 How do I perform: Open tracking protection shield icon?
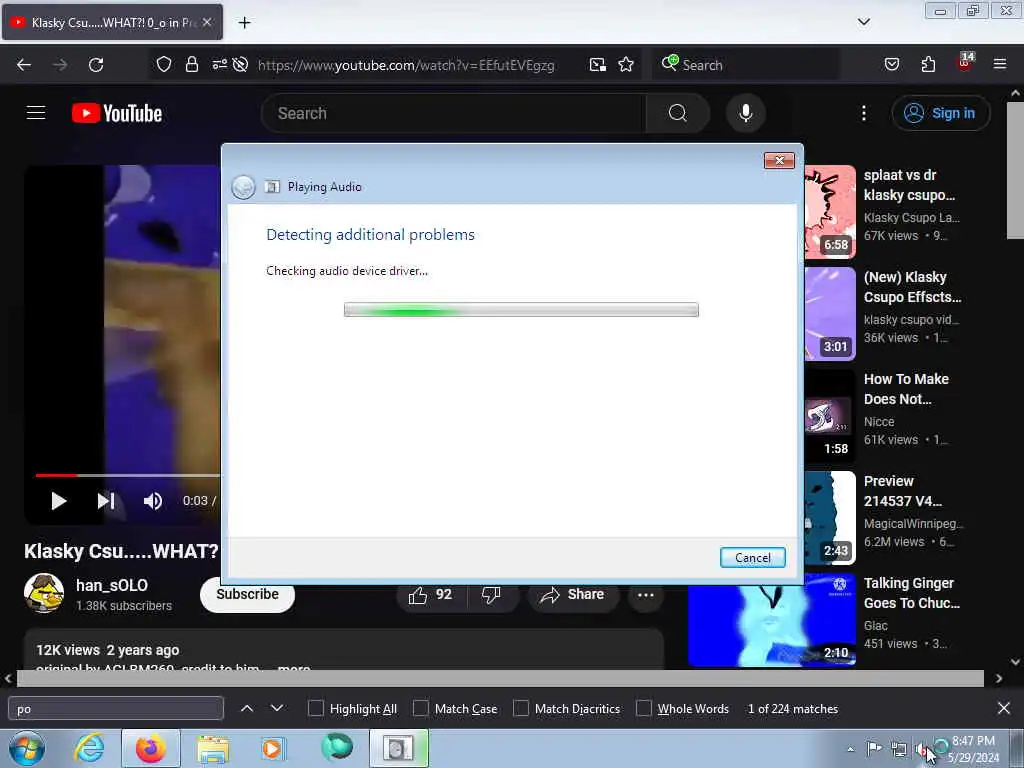click(x=164, y=65)
